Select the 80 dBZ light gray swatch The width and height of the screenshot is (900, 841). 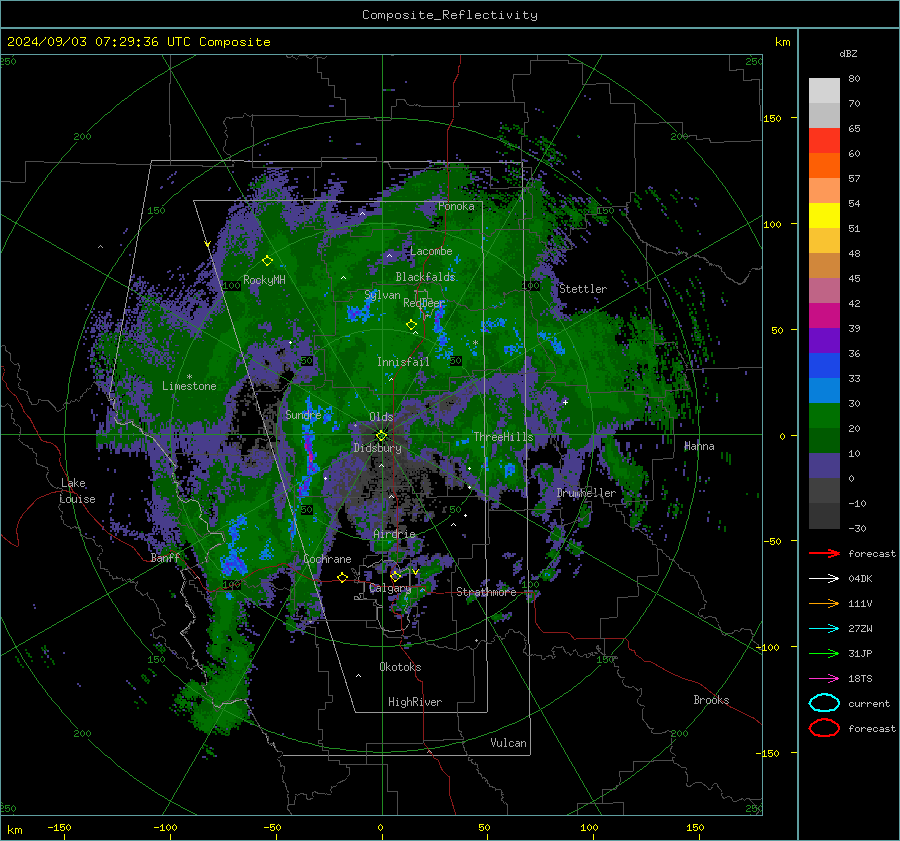824,90
